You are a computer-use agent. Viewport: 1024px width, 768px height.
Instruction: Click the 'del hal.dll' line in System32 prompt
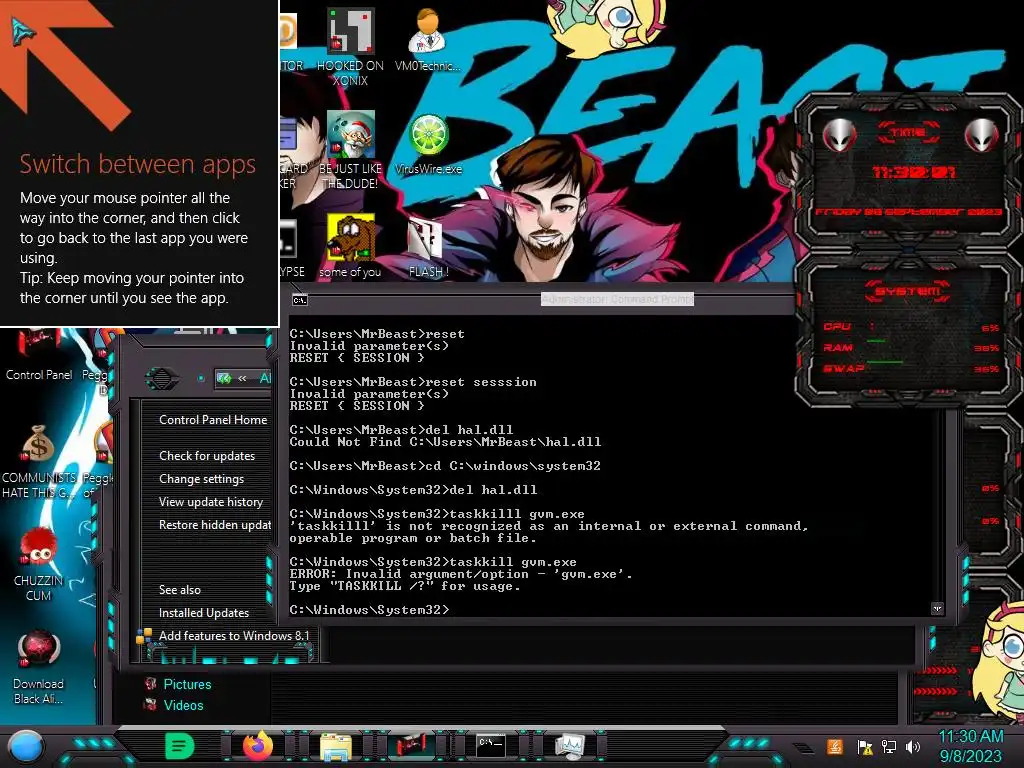coord(413,490)
